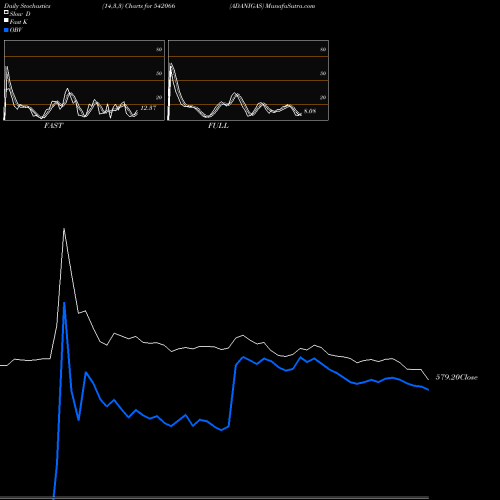Click the peak of the white Close price line
Image resolution: width=500 pixels, height=500 pixels.
[64, 229]
